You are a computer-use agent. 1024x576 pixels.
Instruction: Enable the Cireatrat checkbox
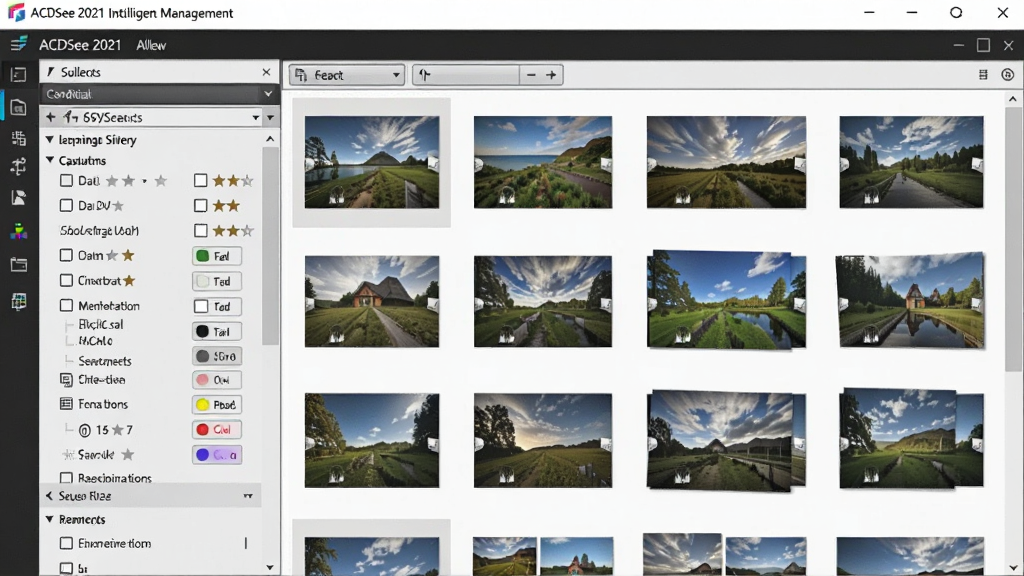pyautogui.click(x=66, y=281)
